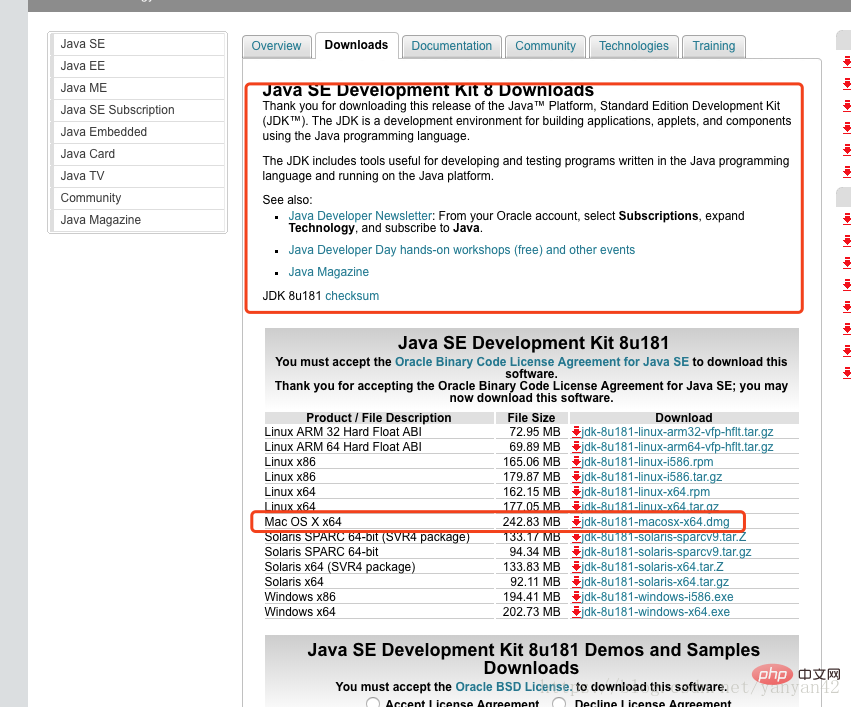The width and height of the screenshot is (851, 707).
Task: Open Java Magazine in the left sidebar
Action: click(138, 220)
